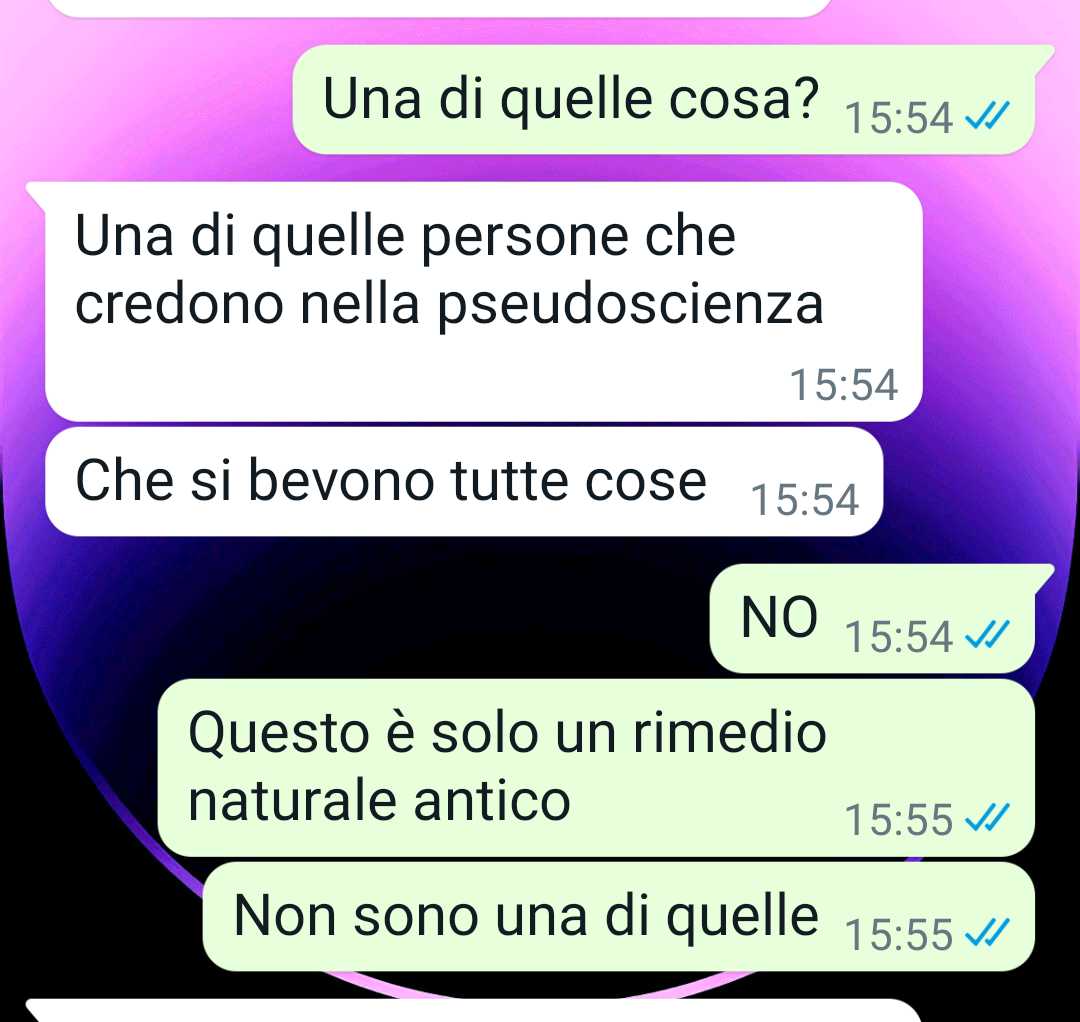Screen dimensions: 1080x1022
Task: Select 'Questo è solo un rimedio naturale antico' bubble
Action: pos(596,768)
